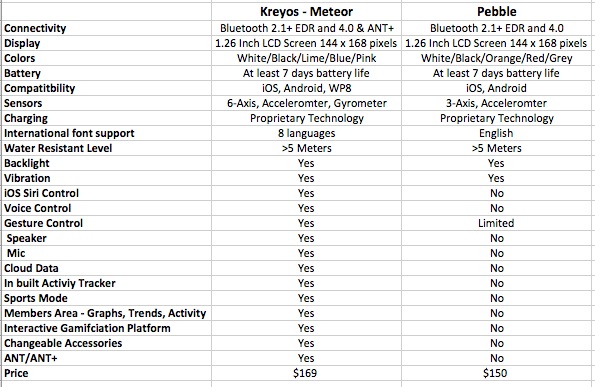Click the 8 languages cell
Image resolution: width=595 pixels, height=387 pixels.
pyautogui.click(x=306, y=133)
